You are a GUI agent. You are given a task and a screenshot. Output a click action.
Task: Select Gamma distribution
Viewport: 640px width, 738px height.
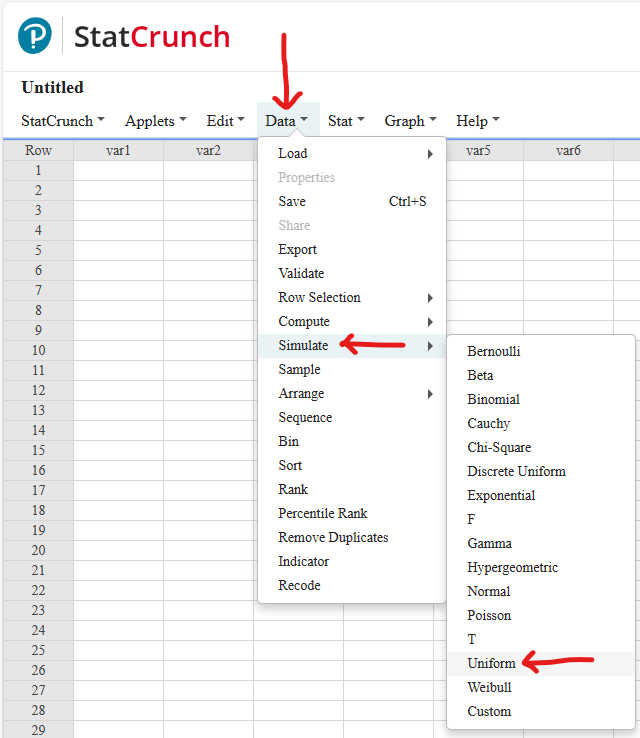point(541,544)
